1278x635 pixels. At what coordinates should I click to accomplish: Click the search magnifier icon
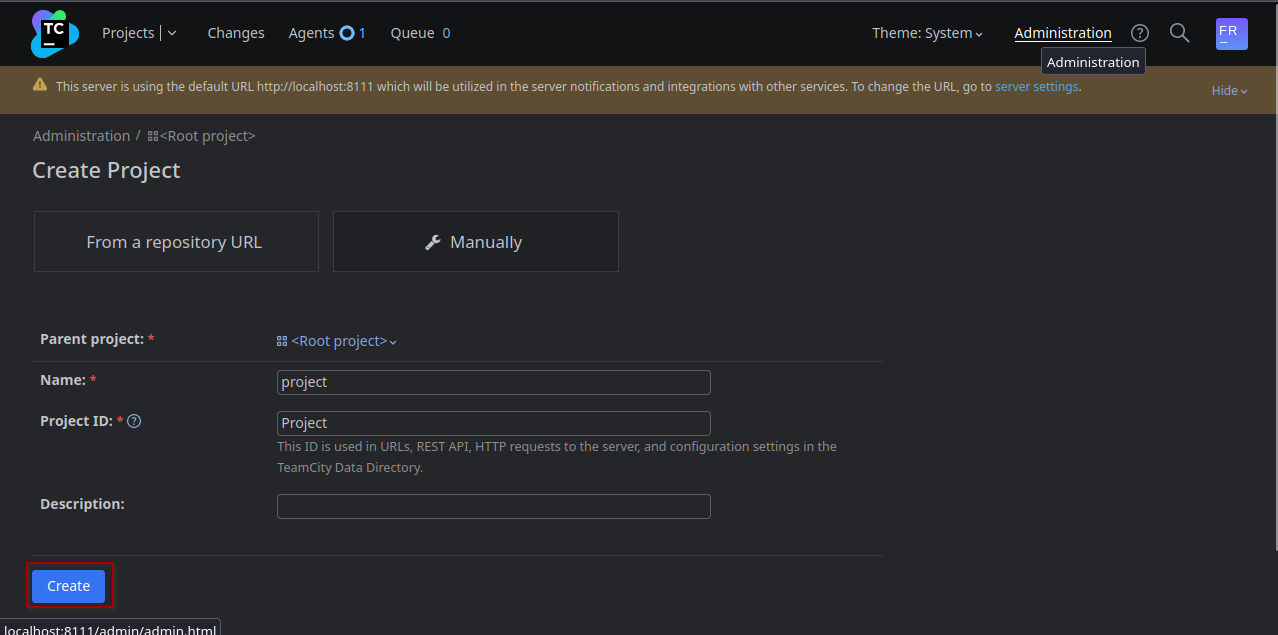coord(1179,33)
